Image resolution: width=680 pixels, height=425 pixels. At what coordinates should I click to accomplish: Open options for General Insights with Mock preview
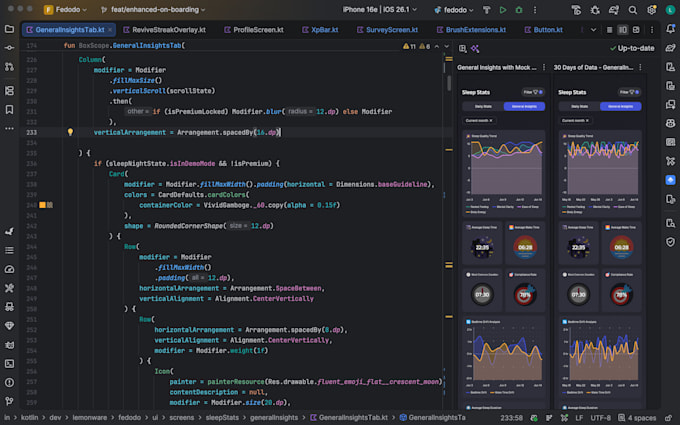tap(544, 67)
